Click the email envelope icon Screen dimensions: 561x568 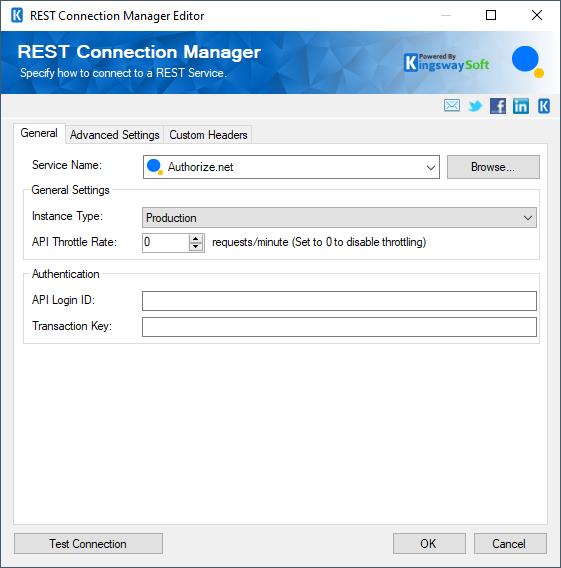click(x=452, y=106)
